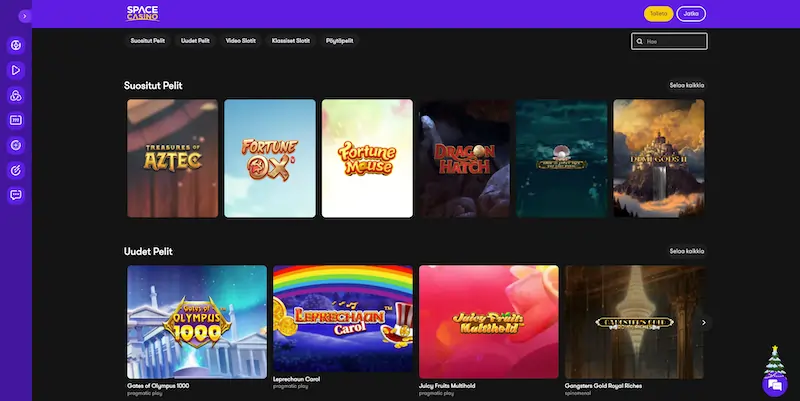Open the play triangle icon in sidebar
Screen dimensions: 800x401
click(x=16, y=70)
